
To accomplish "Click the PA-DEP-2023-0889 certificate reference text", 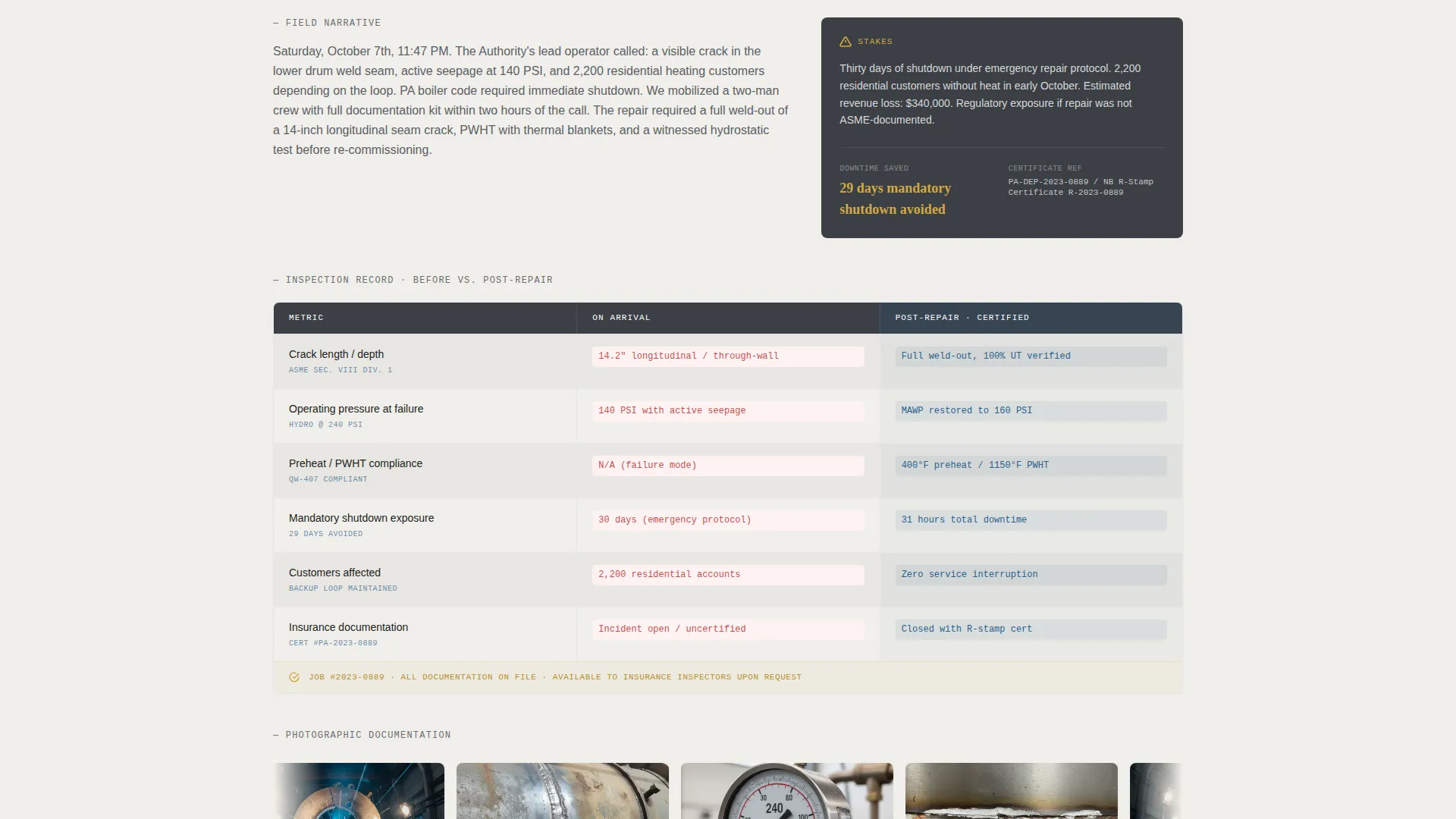I will click(1081, 187).
